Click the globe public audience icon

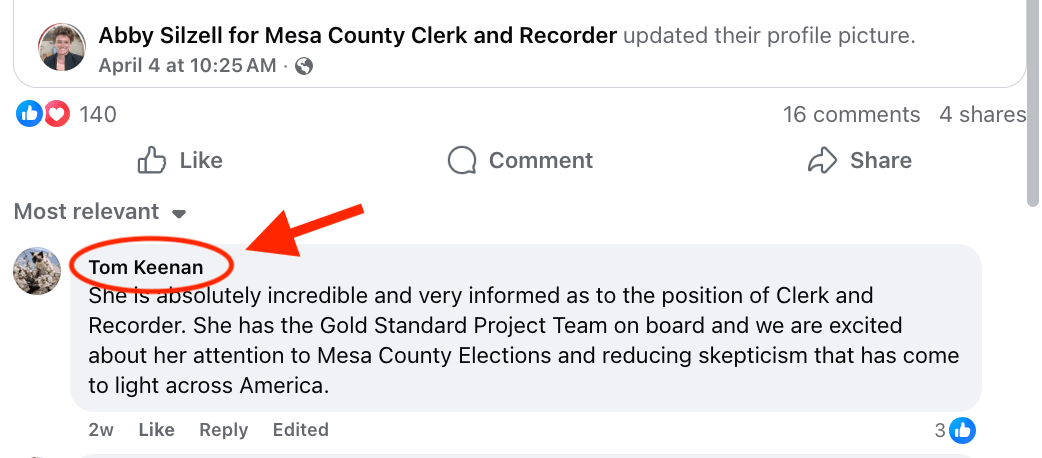point(305,66)
